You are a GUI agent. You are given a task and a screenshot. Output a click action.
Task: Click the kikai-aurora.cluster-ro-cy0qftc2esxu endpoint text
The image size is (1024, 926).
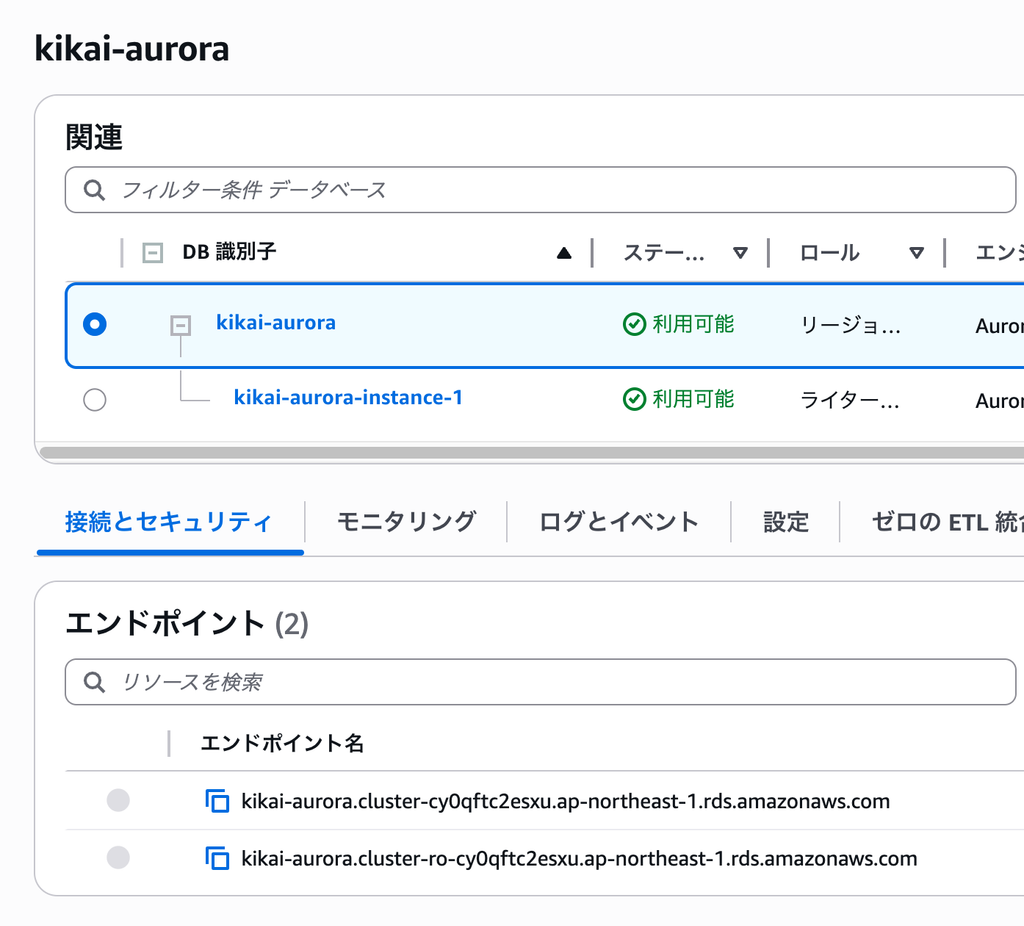[x=579, y=858]
